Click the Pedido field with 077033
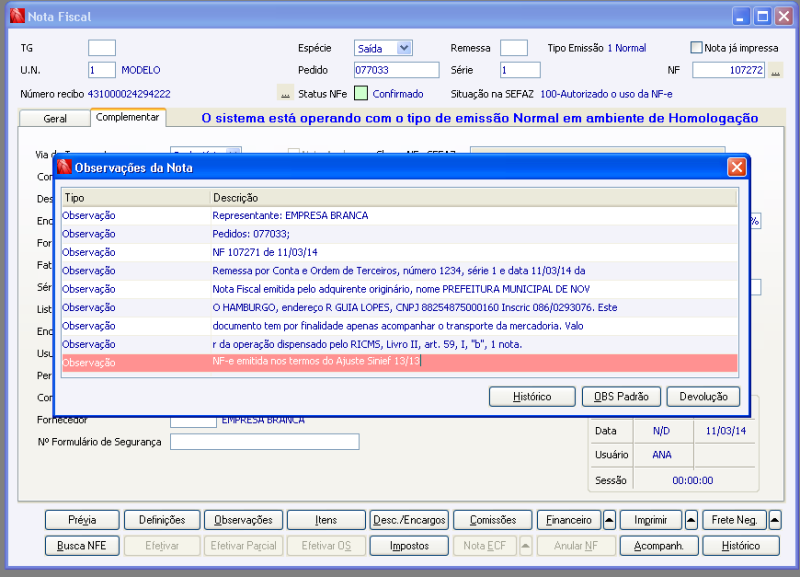The image size is (800, 577). 396,70
